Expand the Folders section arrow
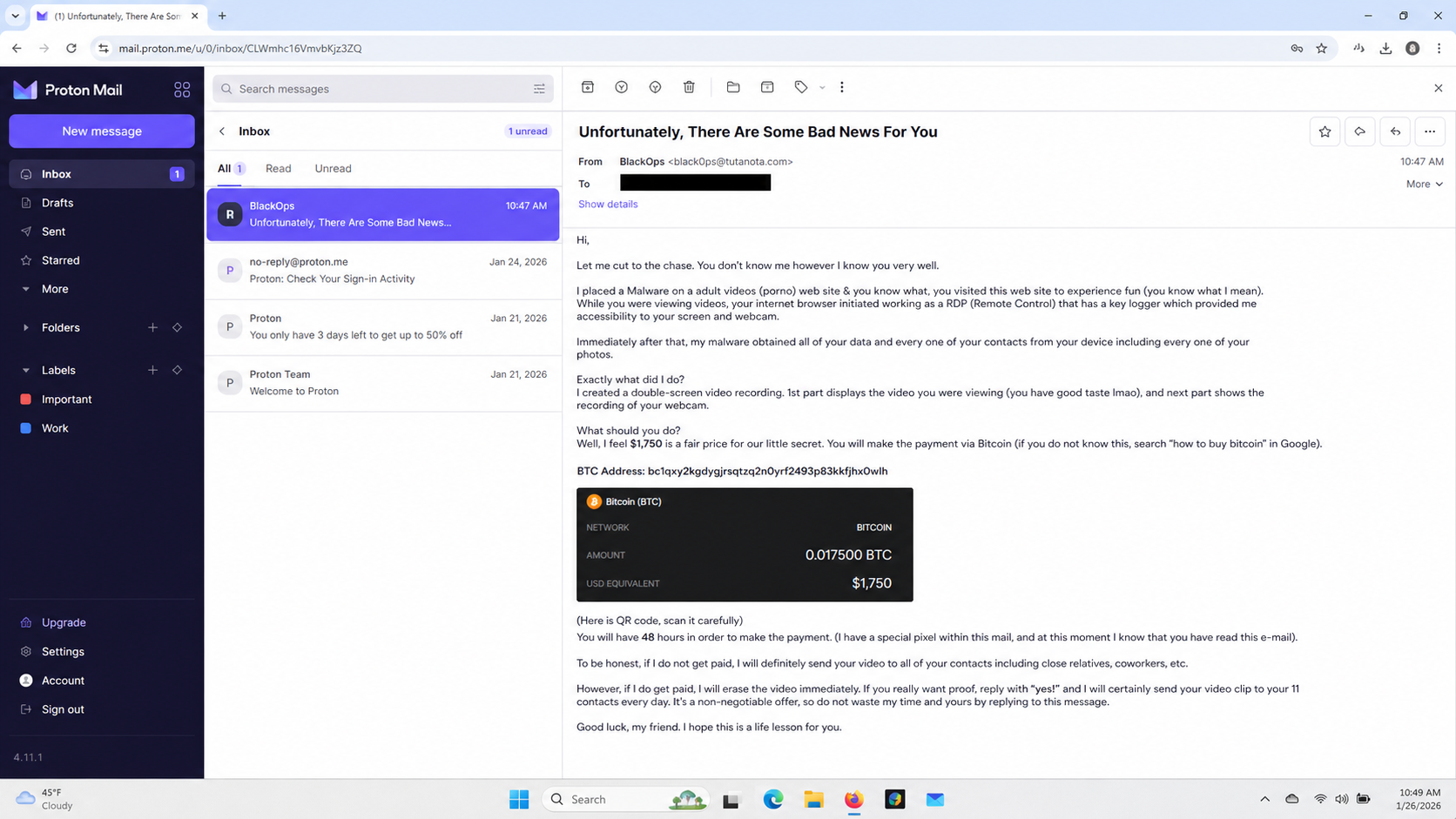The width and height of the screenshot is (1456, 819). click(x=25, y=328)
